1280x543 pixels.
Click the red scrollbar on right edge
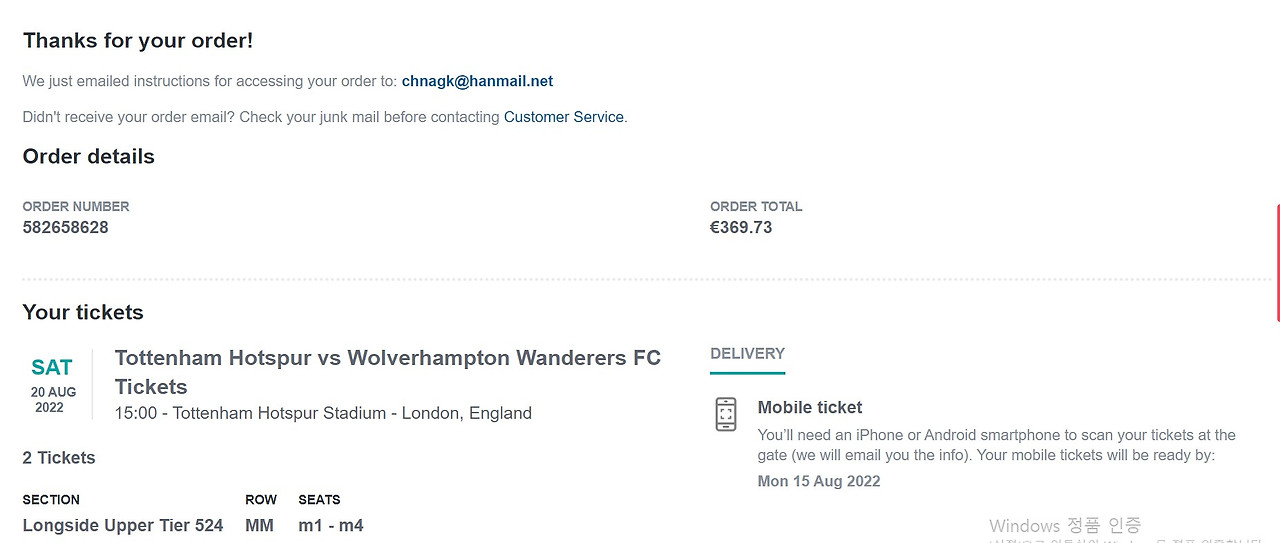[x=1277, y=262]
